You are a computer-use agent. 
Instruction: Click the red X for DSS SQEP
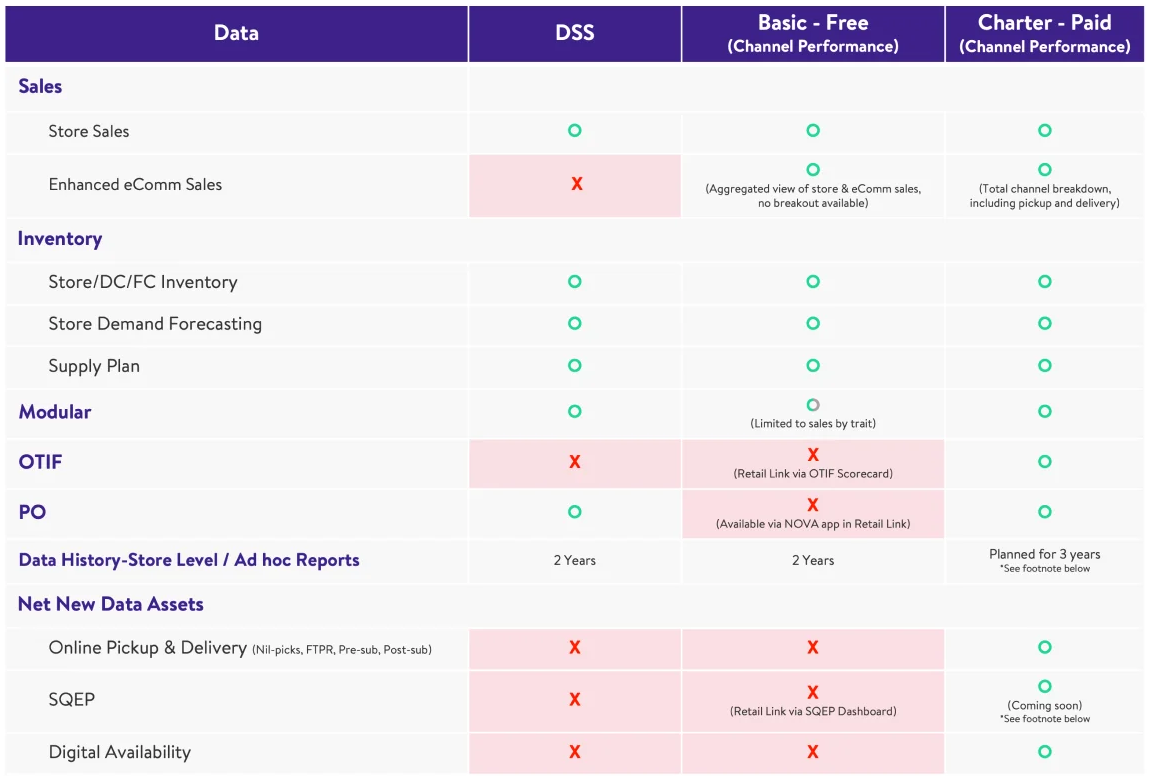point(575,699)
